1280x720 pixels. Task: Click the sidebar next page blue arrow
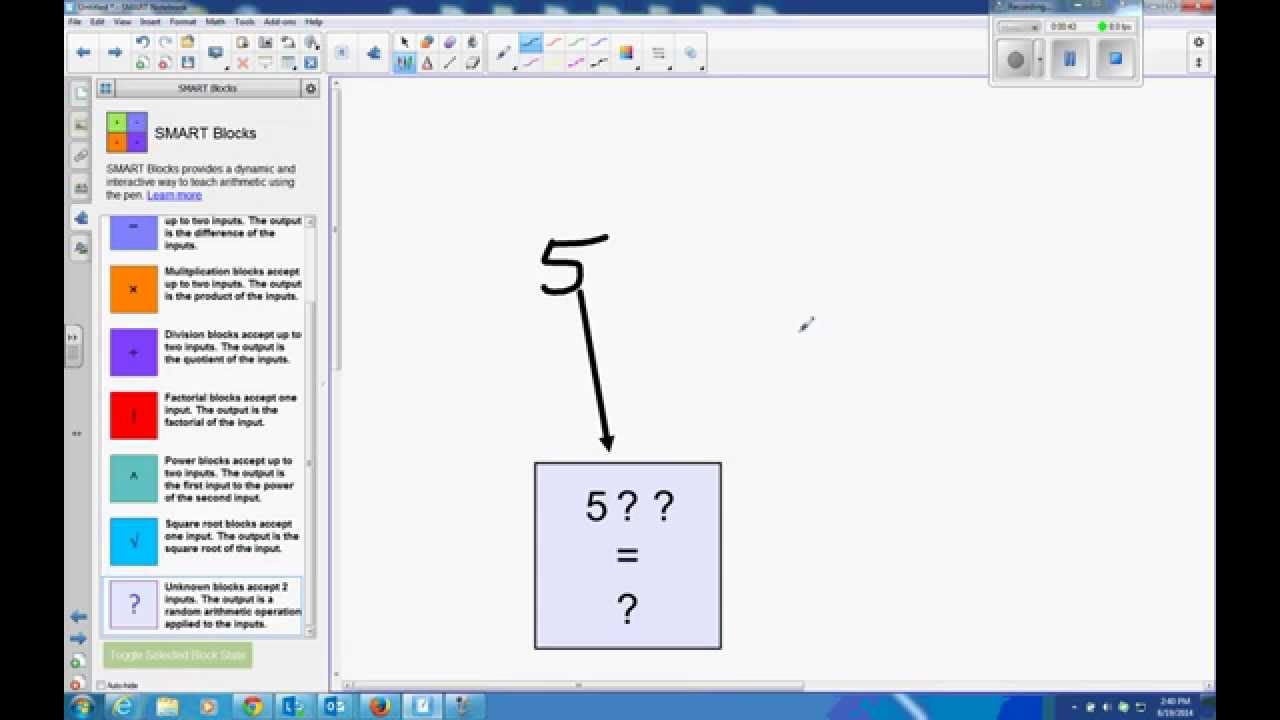point(79,639)
